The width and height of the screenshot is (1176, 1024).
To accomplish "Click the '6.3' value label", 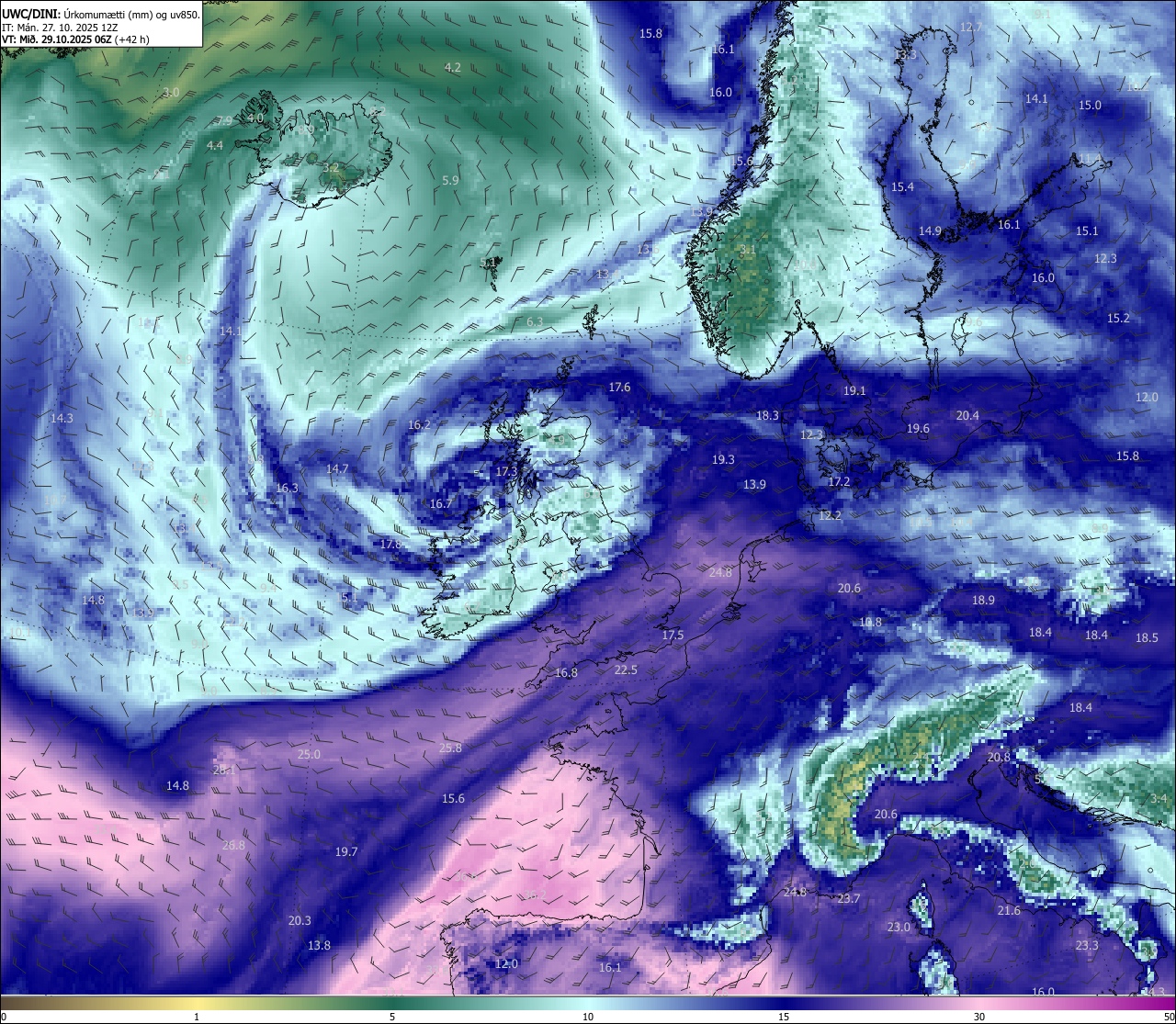I will coord(535,321).
